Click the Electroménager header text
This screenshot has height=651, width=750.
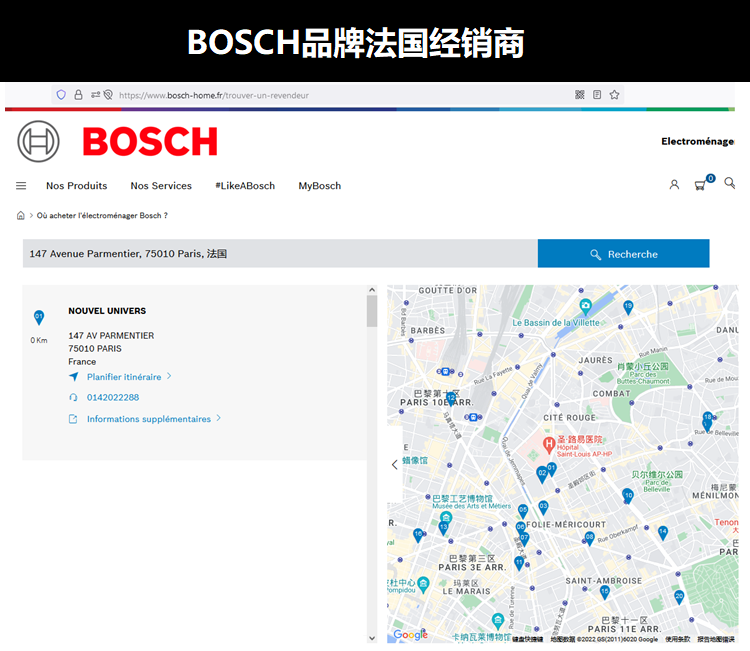pyautogui.click(x=697, y=141)
